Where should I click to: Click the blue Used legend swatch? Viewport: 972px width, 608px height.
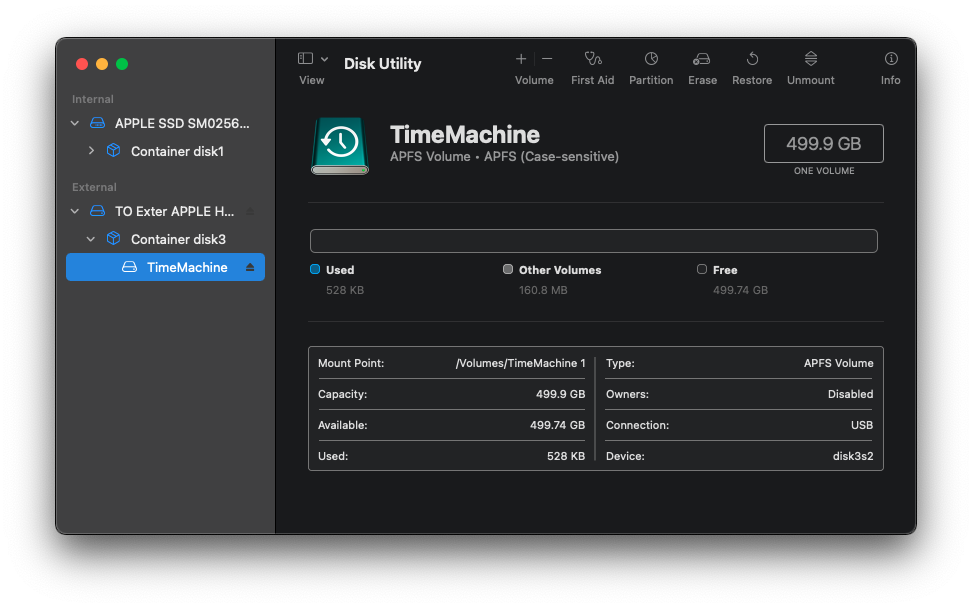click(x=315, y=269)
